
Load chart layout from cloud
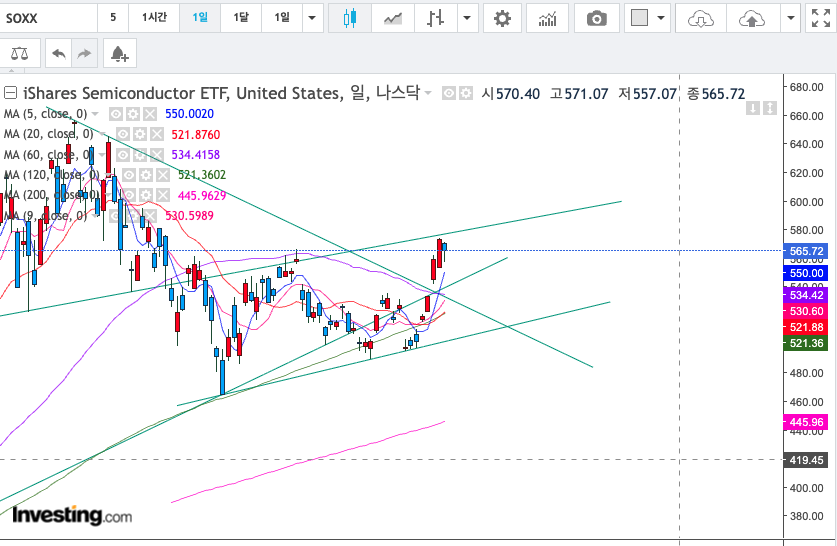click(700, 19)
